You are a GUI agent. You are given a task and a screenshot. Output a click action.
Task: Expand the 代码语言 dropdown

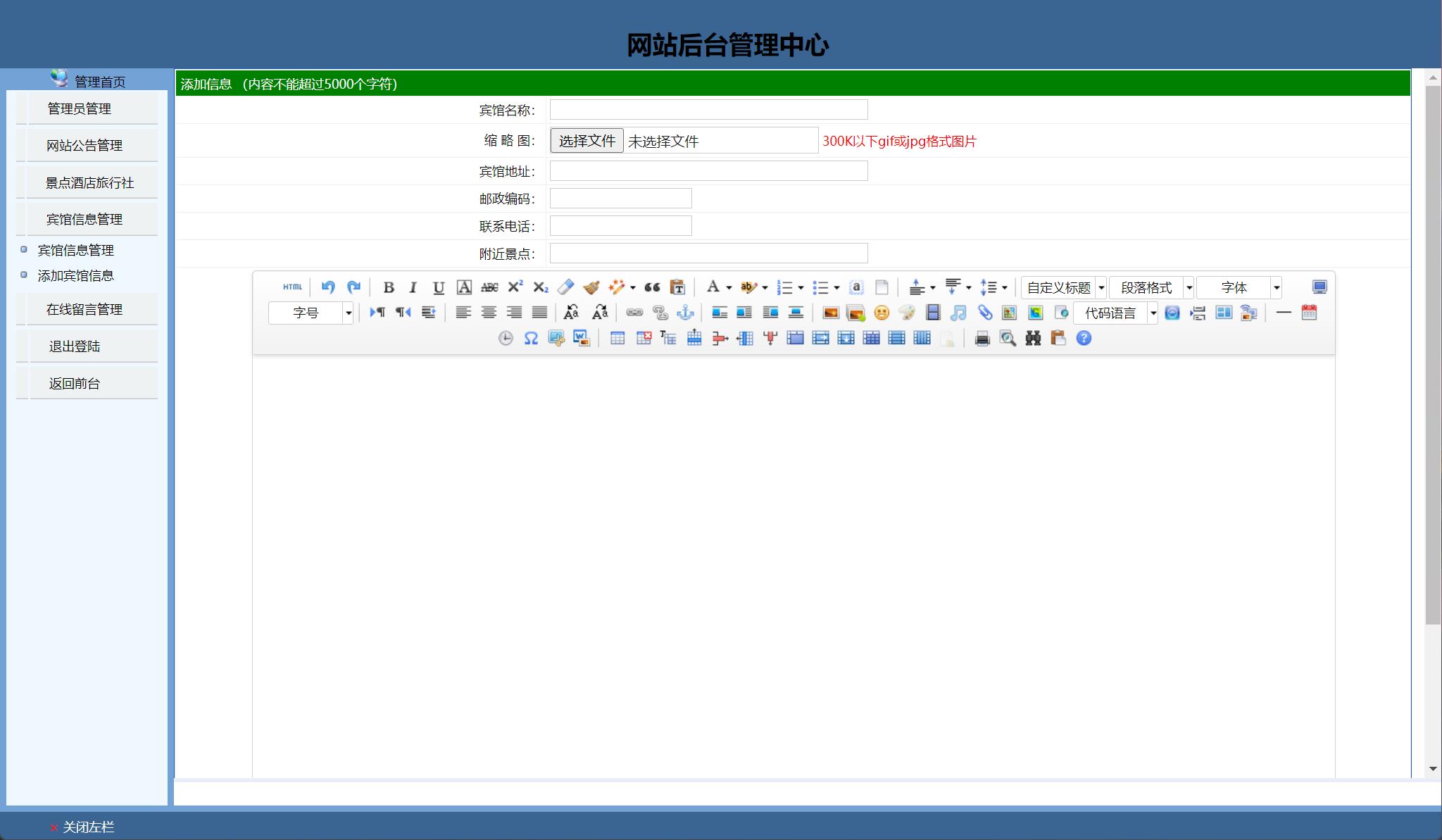1153,313
